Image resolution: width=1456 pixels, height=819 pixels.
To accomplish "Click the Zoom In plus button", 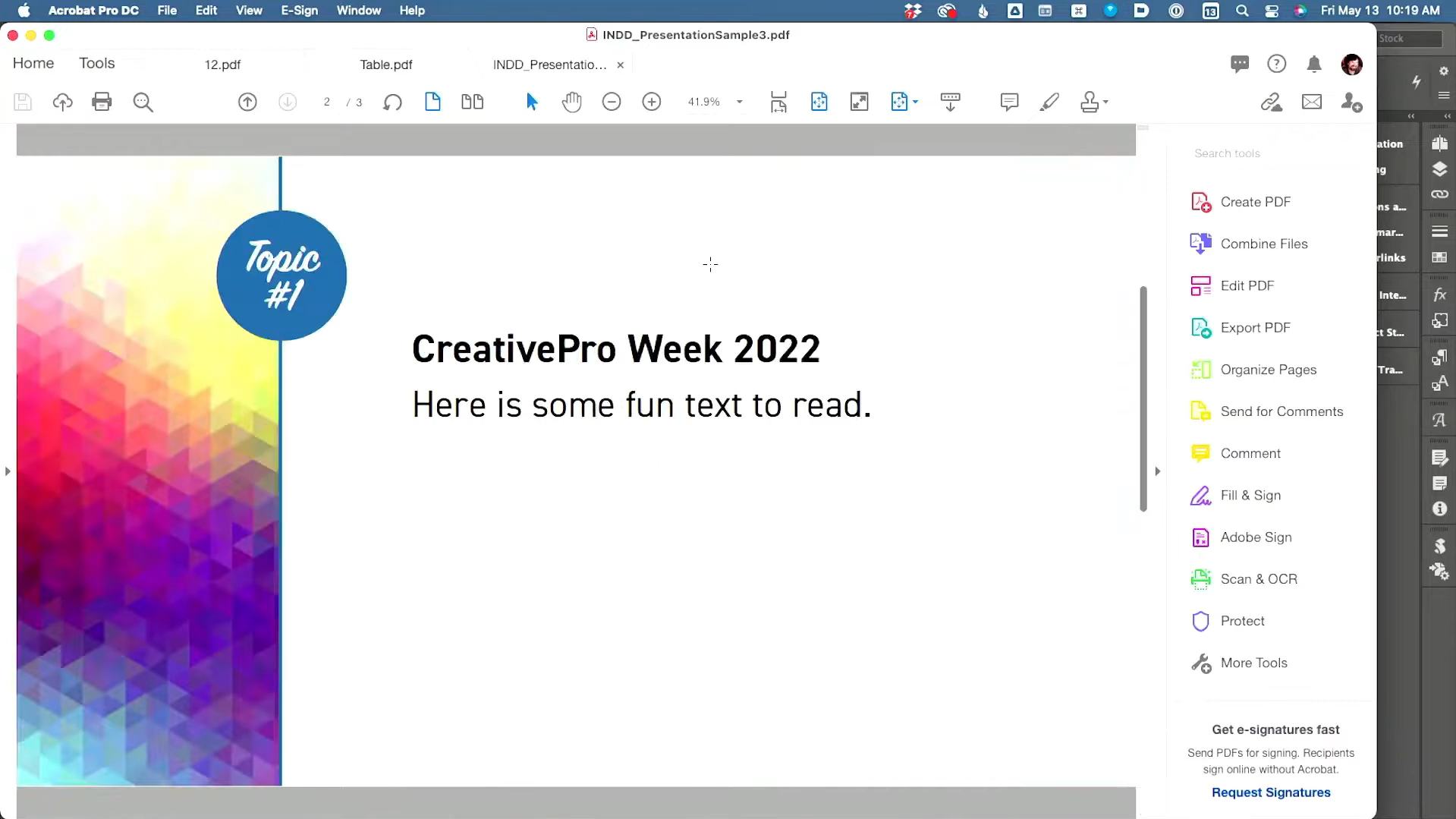I will (652, 102).
